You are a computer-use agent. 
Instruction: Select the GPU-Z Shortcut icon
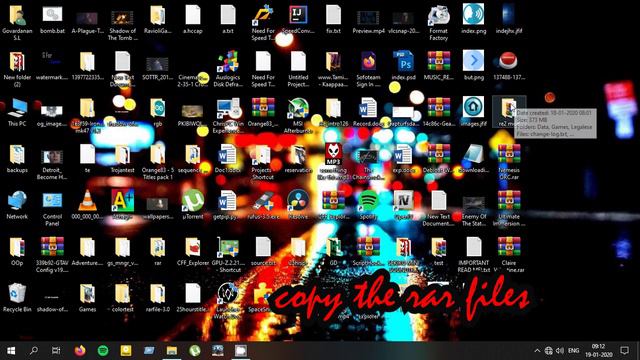click(x=228, y=255)
